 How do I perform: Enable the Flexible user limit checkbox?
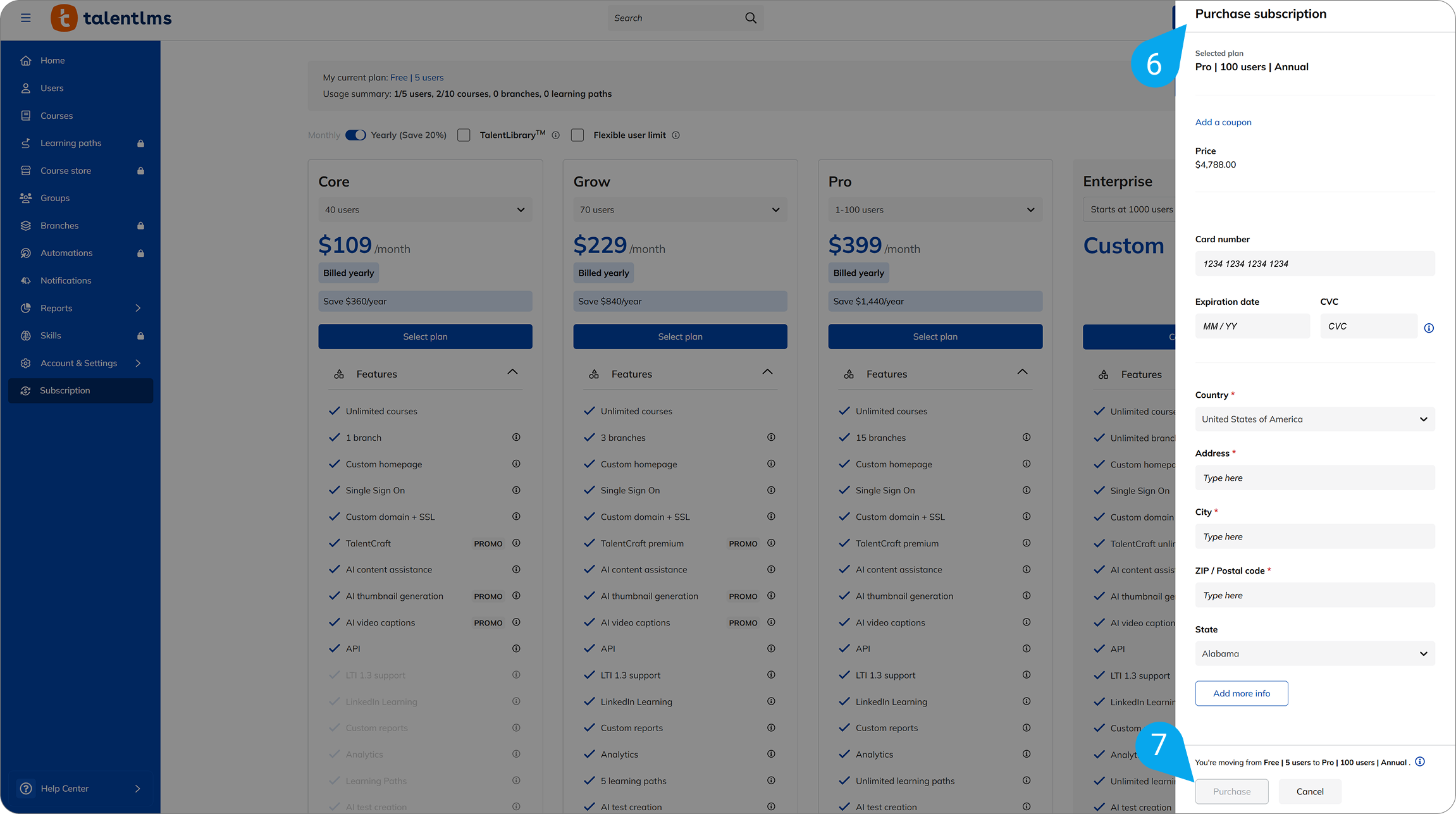click(x=577, y=135)
